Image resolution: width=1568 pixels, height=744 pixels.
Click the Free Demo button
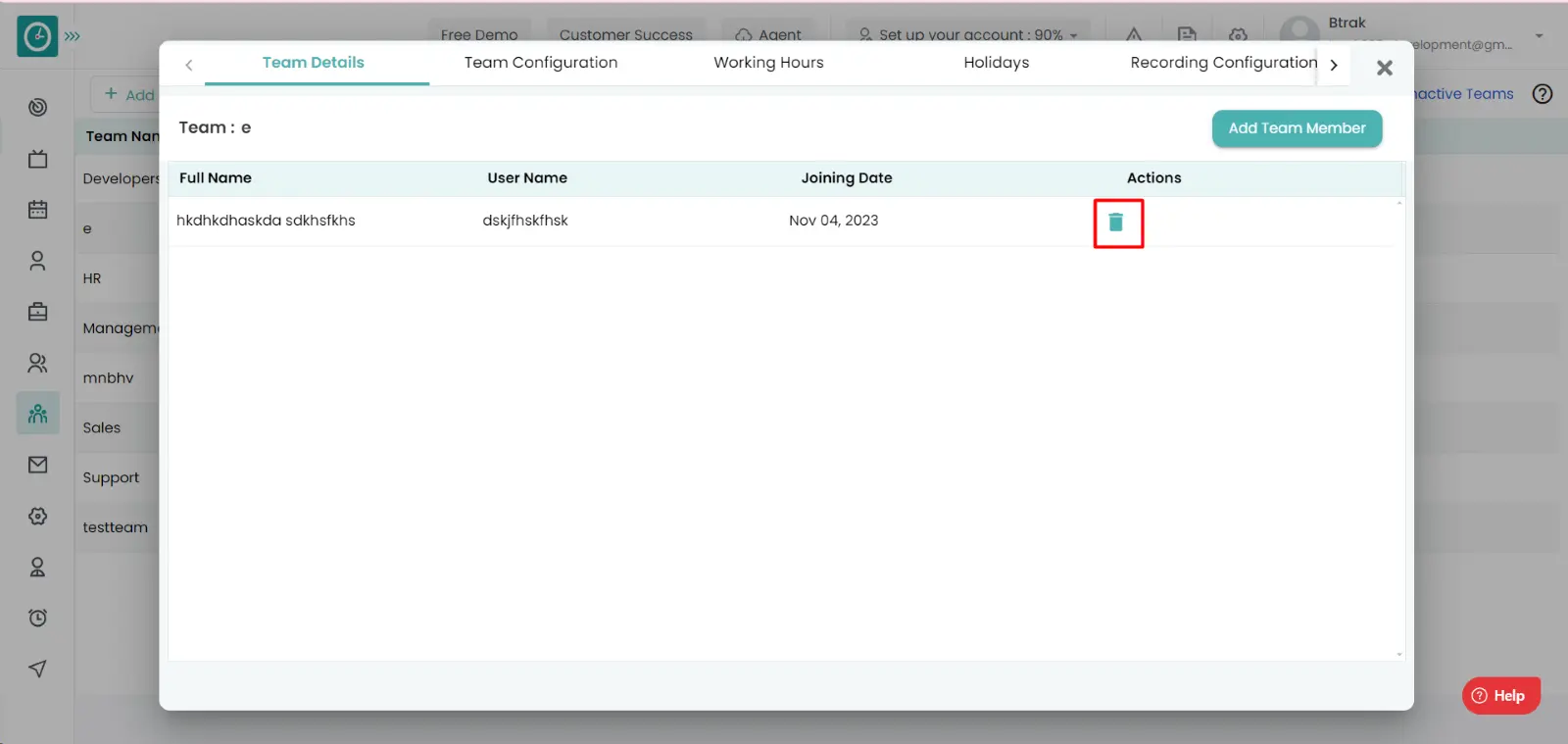479,34
